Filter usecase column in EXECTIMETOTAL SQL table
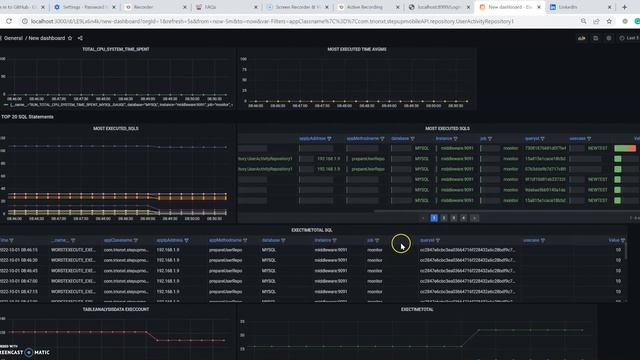The image size is (640, 360). coord(543,240)
